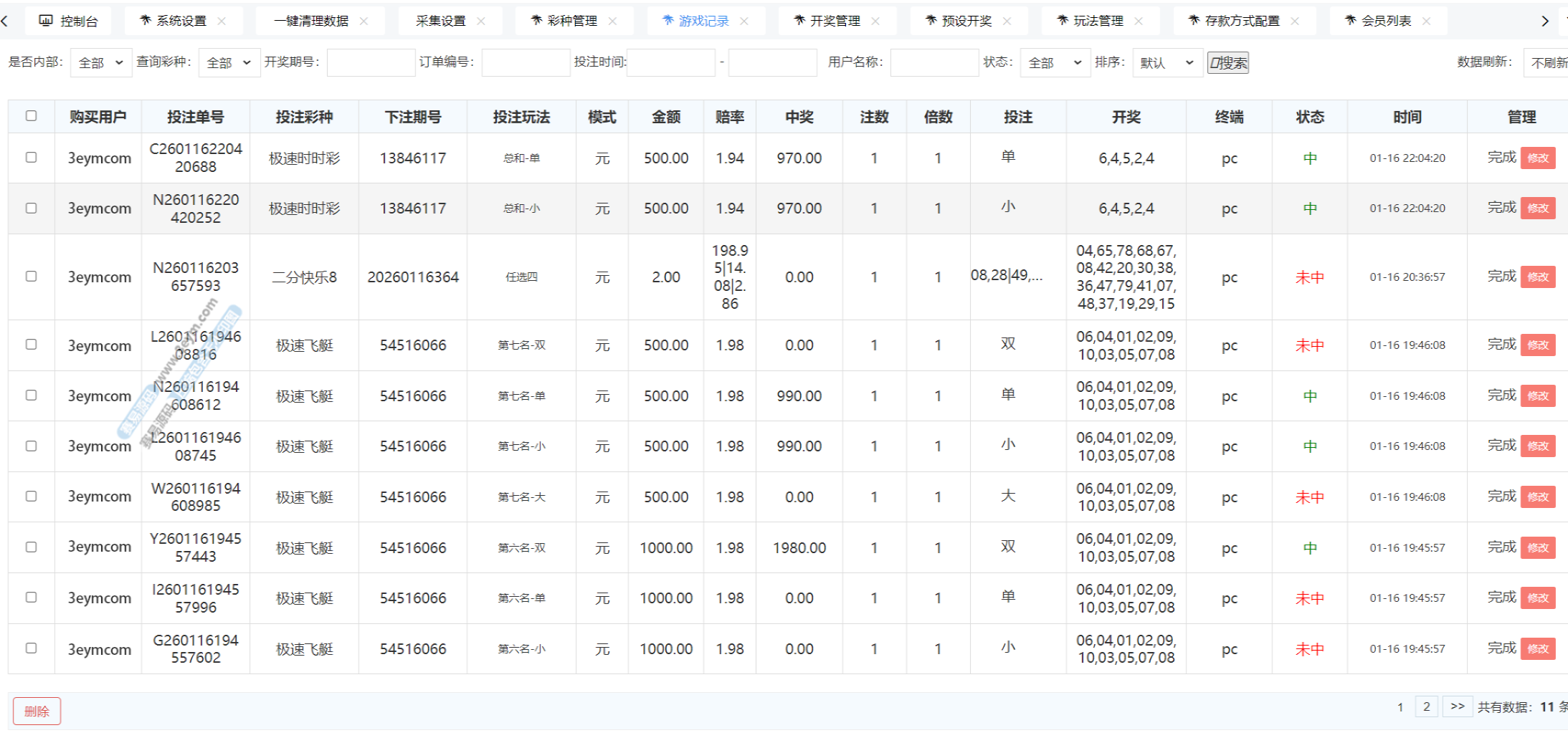Expand the 查询彩种 dropdown
The image size is (1568, 743).
coord(229,63)
